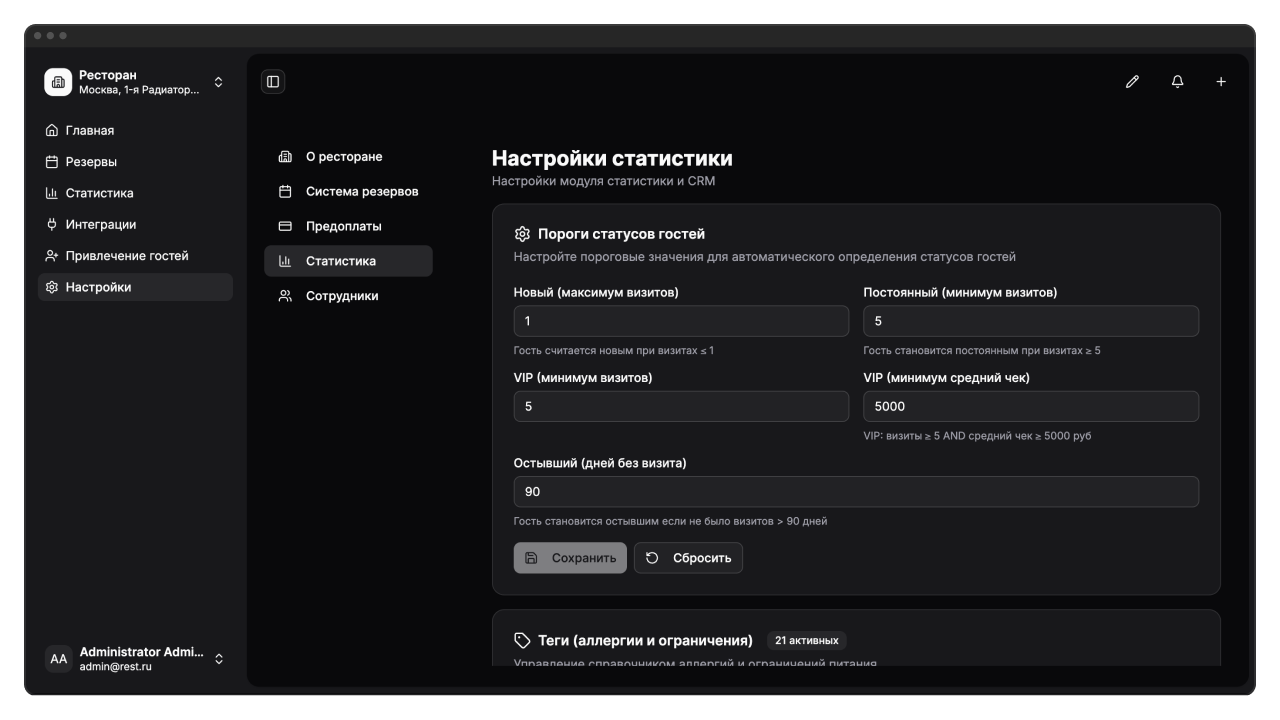Select the Настройки sidebar item
The width and height of the screenshot is (1280, 720).
click(98, 287)
